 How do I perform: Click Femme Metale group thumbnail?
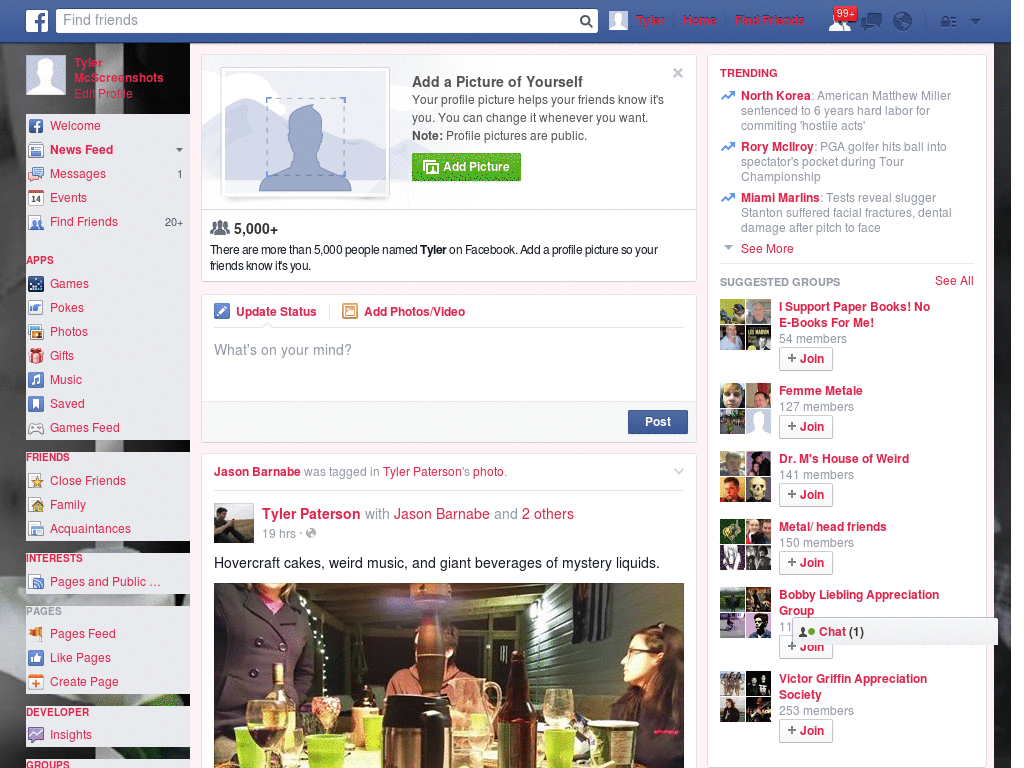point(745,409)
